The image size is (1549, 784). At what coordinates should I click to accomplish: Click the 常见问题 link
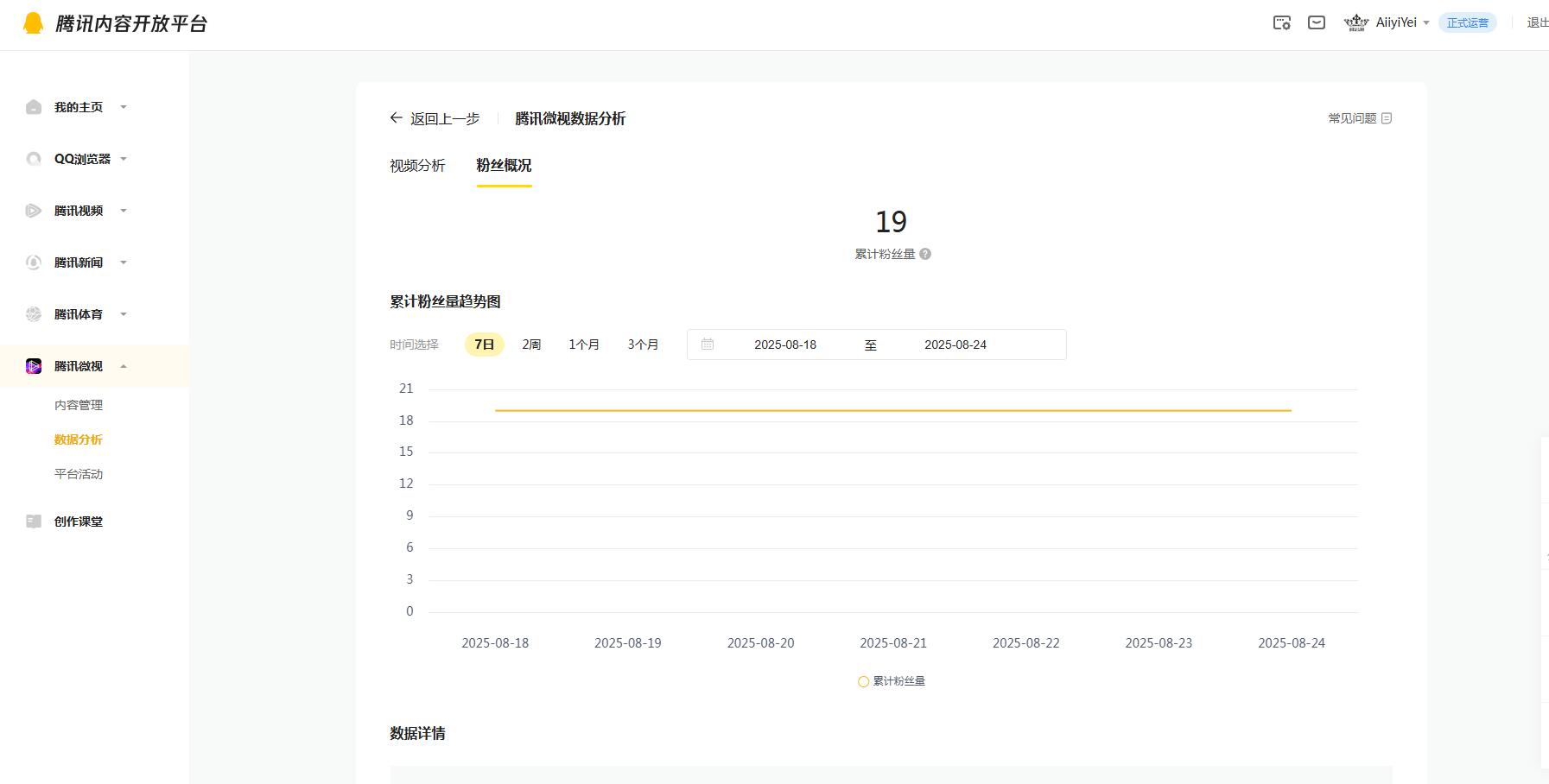click(x=1352, y=118)
